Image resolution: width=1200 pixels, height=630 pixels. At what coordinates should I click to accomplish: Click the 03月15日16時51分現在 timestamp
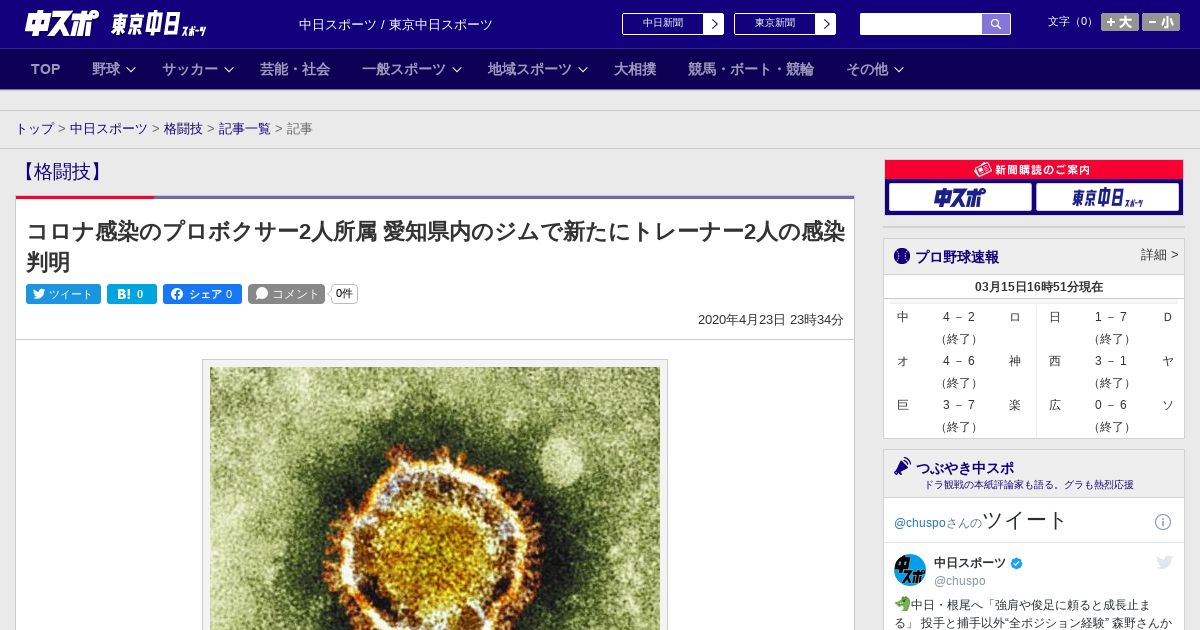click(x=1039, y=287)
